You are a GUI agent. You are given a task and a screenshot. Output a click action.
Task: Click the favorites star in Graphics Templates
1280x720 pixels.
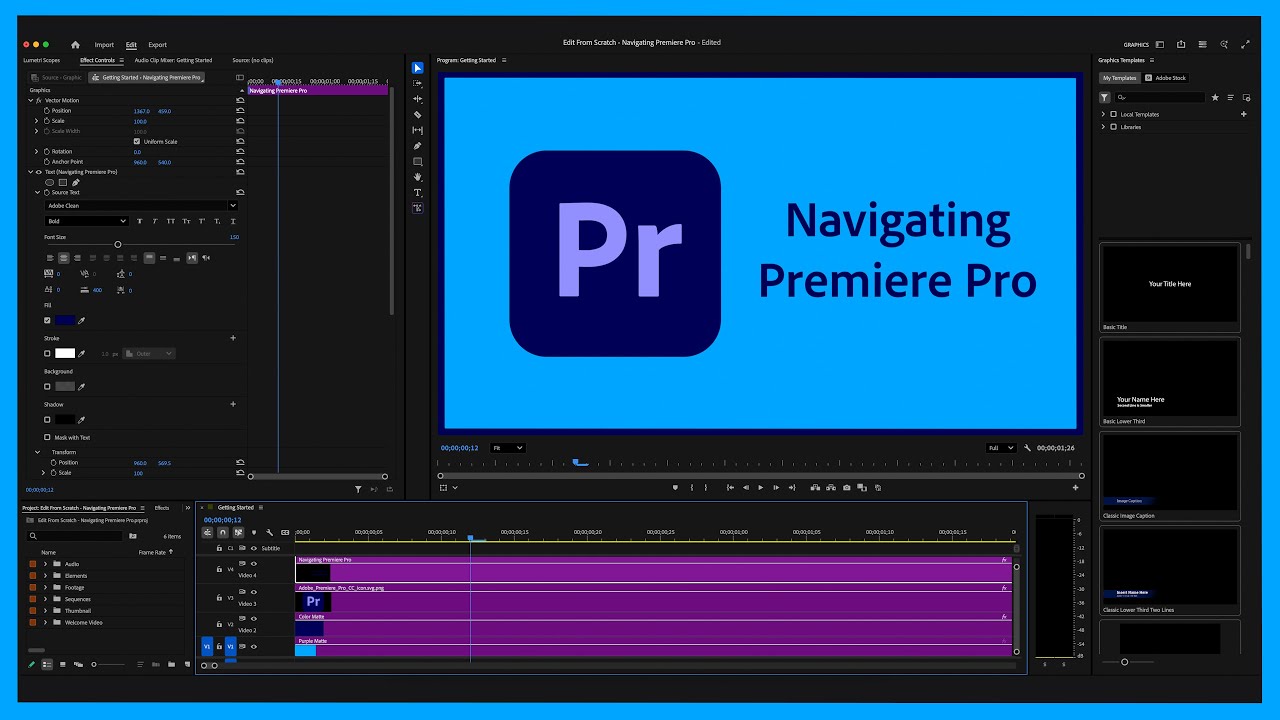click(x=1215, y=98)
